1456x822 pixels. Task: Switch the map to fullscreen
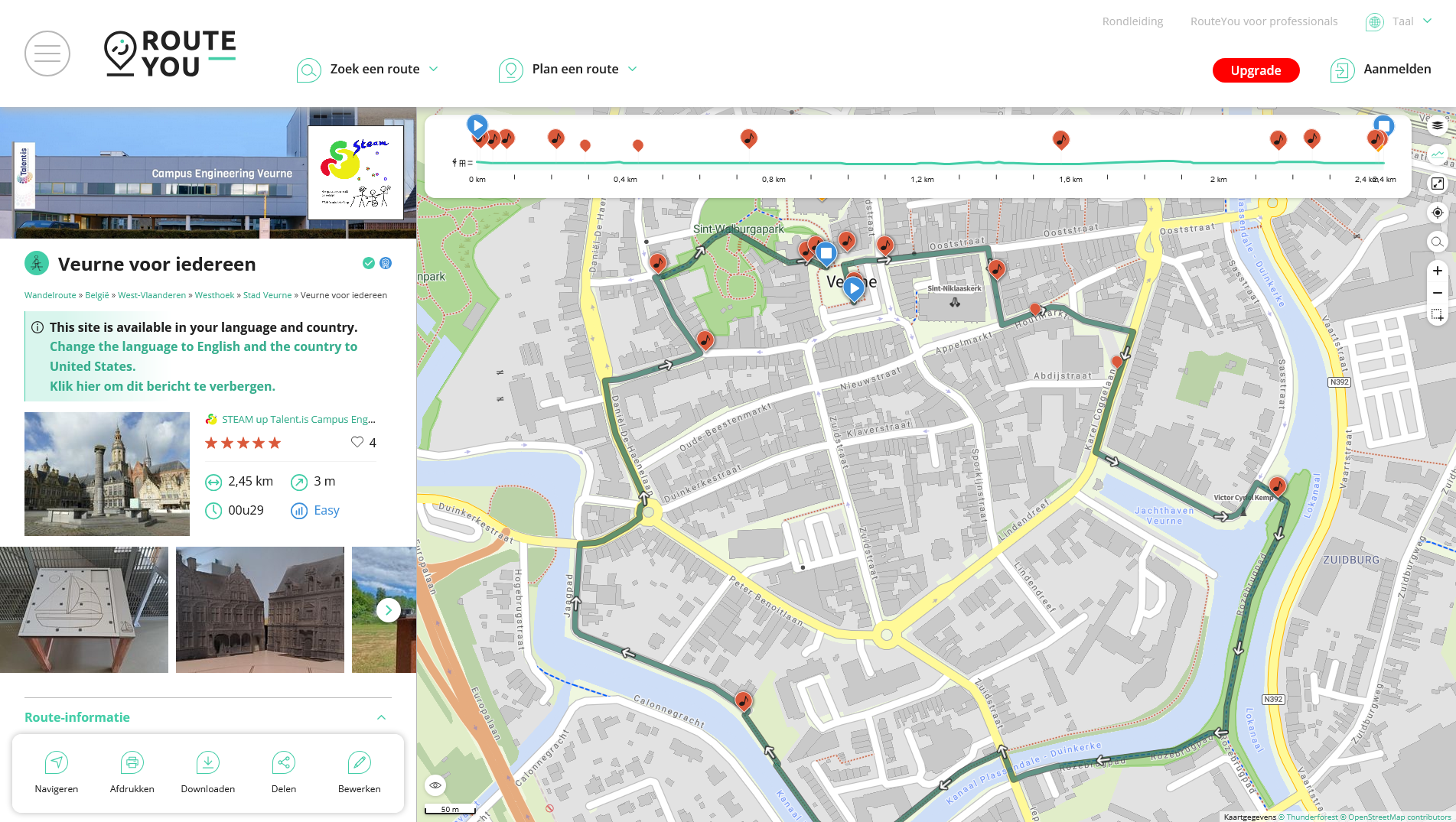[1438, 184]
